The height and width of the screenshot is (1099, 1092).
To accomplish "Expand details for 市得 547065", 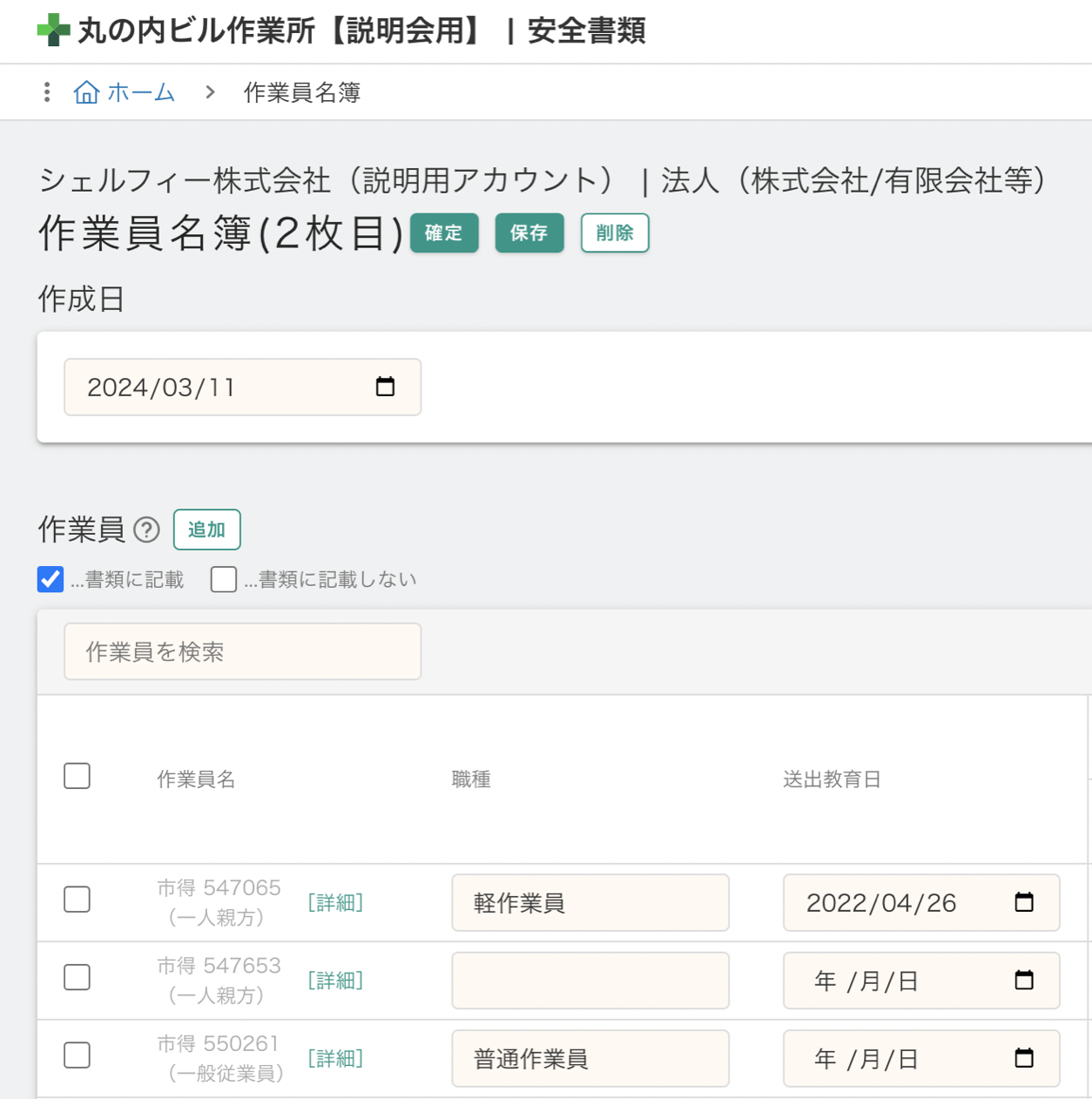I will tap(335, 903).
